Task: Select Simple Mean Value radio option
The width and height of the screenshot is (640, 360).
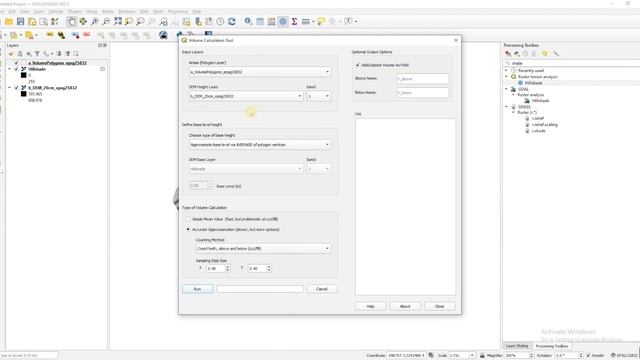Action: [188, 219]
